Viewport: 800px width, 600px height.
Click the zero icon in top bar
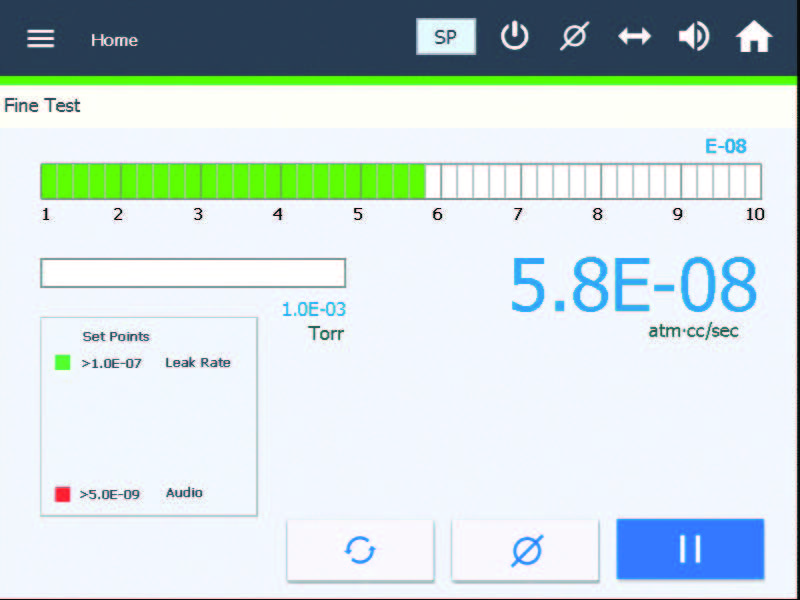click(574, 36)
